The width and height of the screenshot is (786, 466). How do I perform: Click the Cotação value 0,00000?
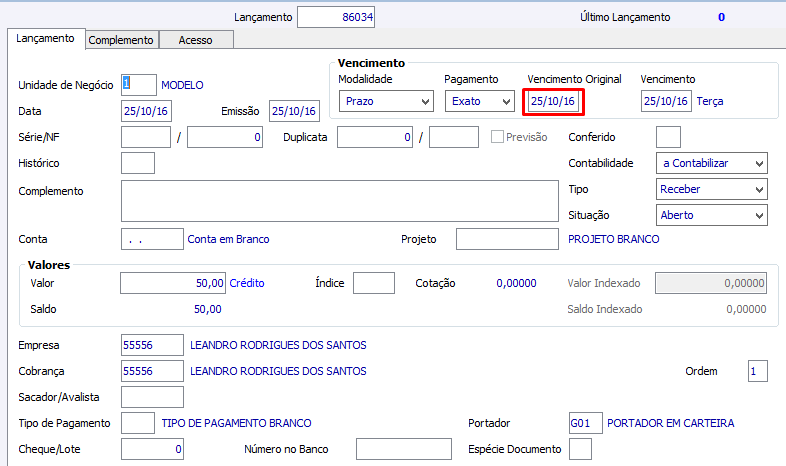point(516,284)
